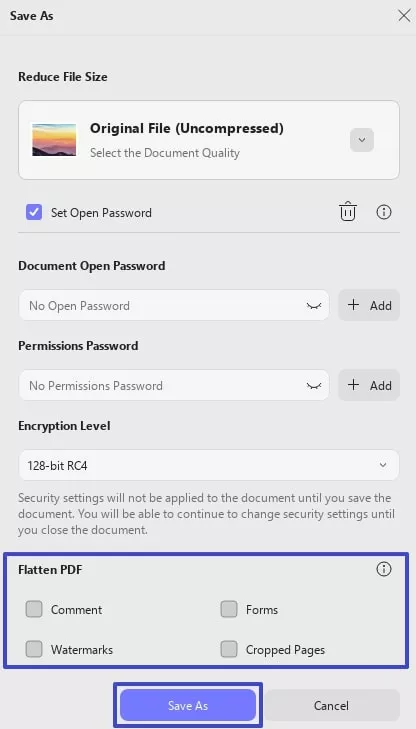Click info icon next to Set Open Password
The image size is (416, 729).
click(x=383, y=212)
